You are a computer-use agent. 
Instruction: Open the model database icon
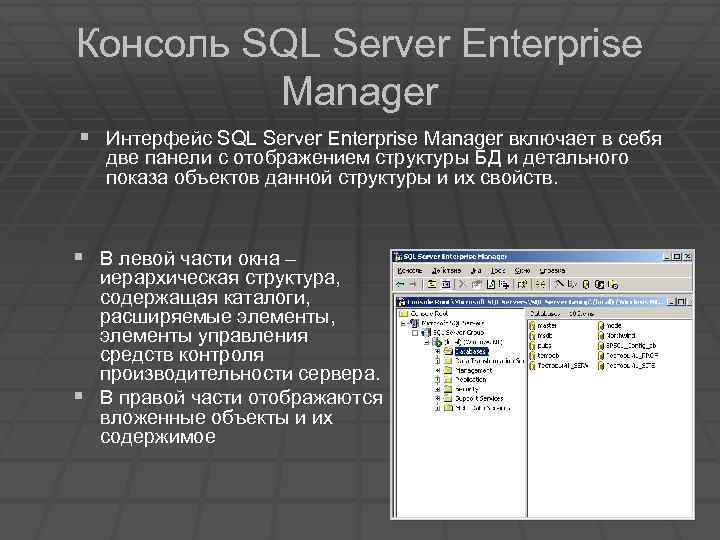tap(601, 326)
